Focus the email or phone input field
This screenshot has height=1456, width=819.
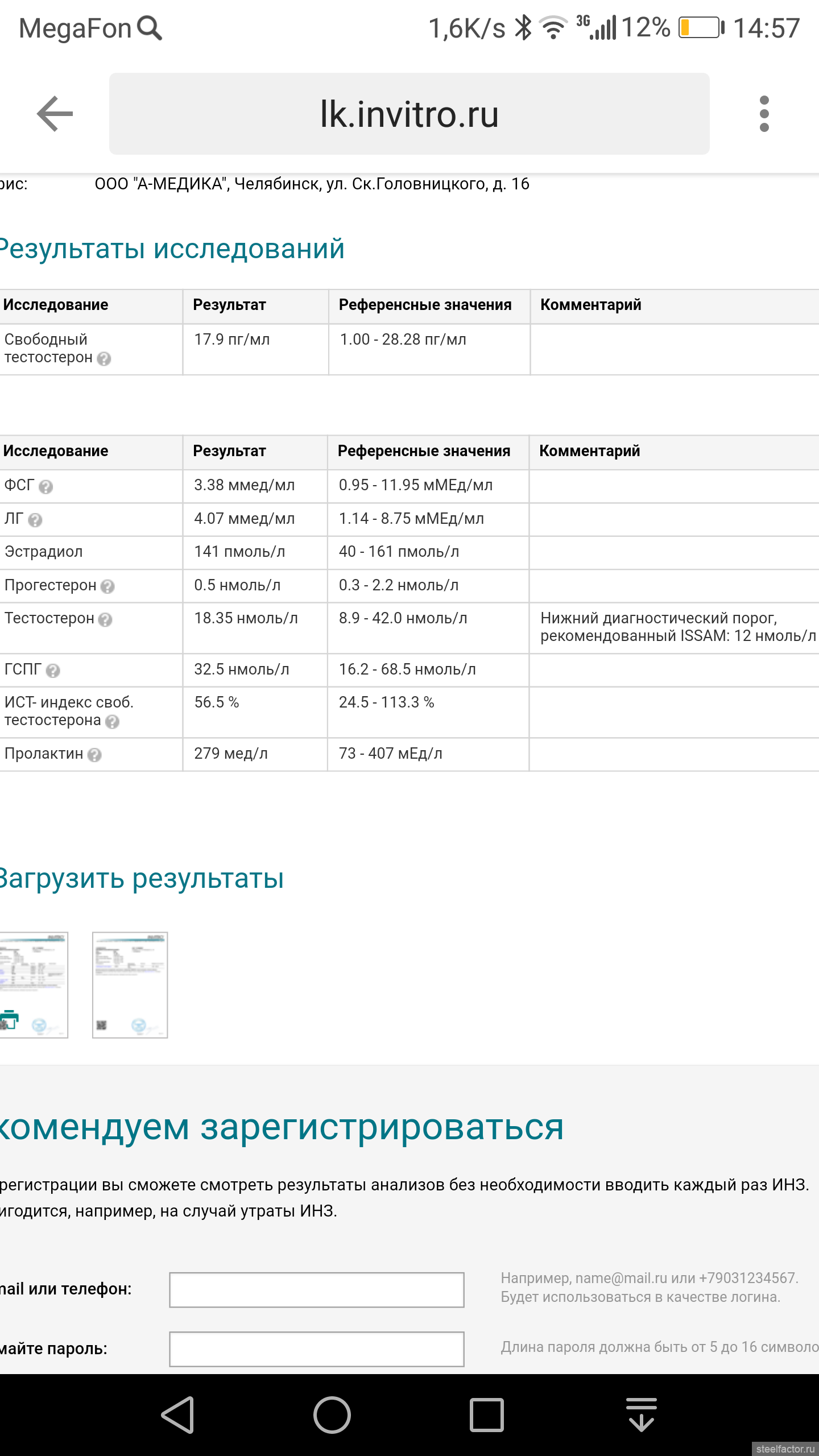pos(317,1290)
